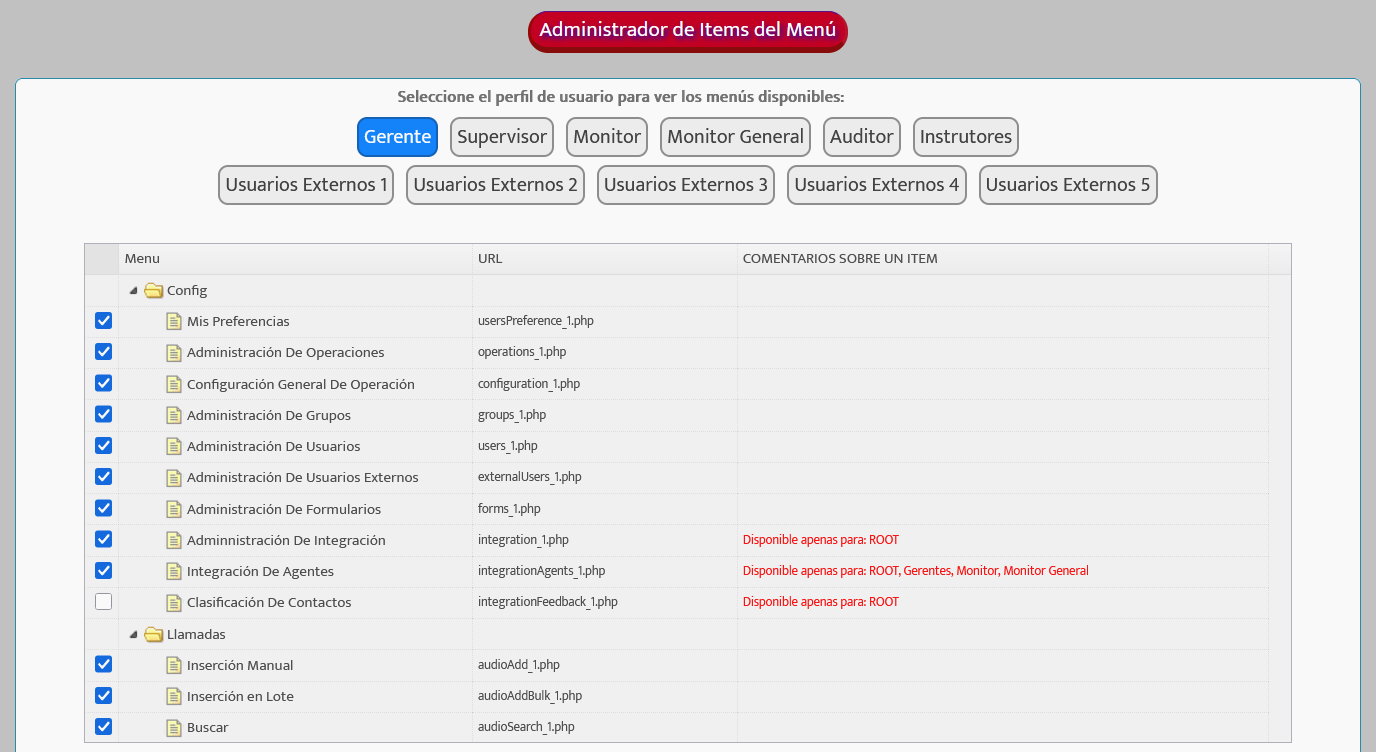Uncheck the Integración De Agentes checkbox

pyautogui.click(x=103, y=571)
